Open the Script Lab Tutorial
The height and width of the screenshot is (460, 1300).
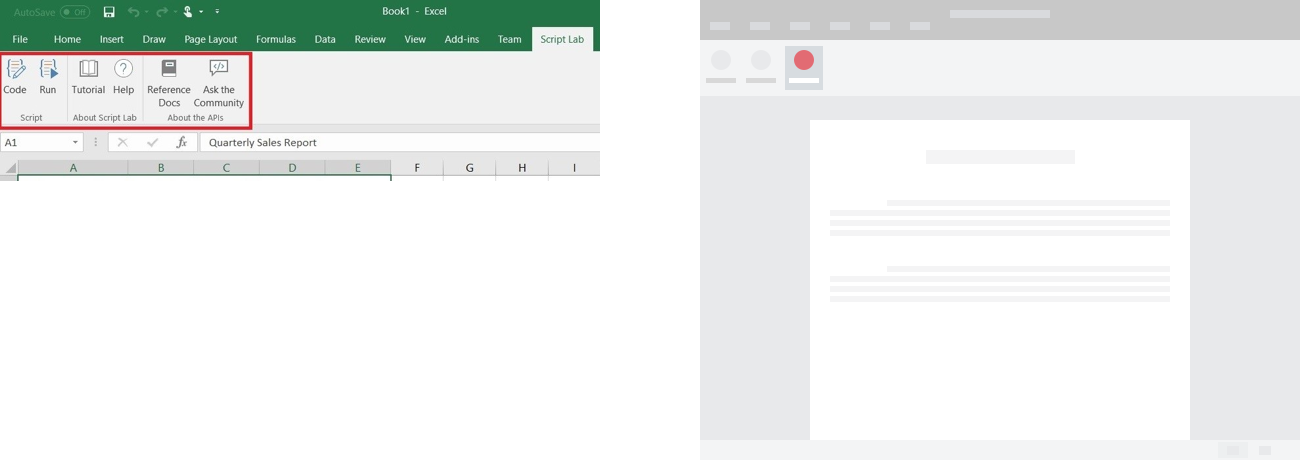[x=88, y=76]
